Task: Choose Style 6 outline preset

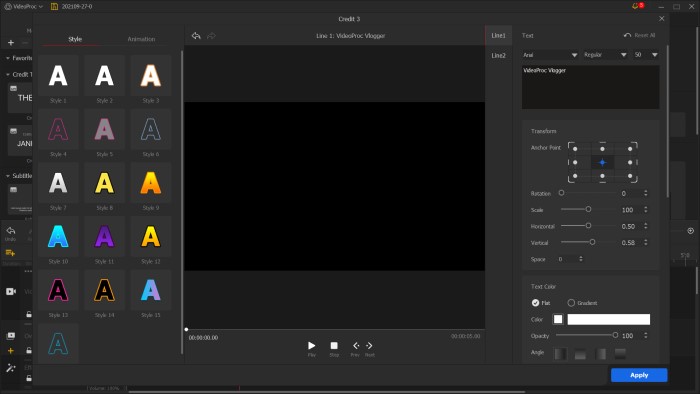Action: point(151,129)
